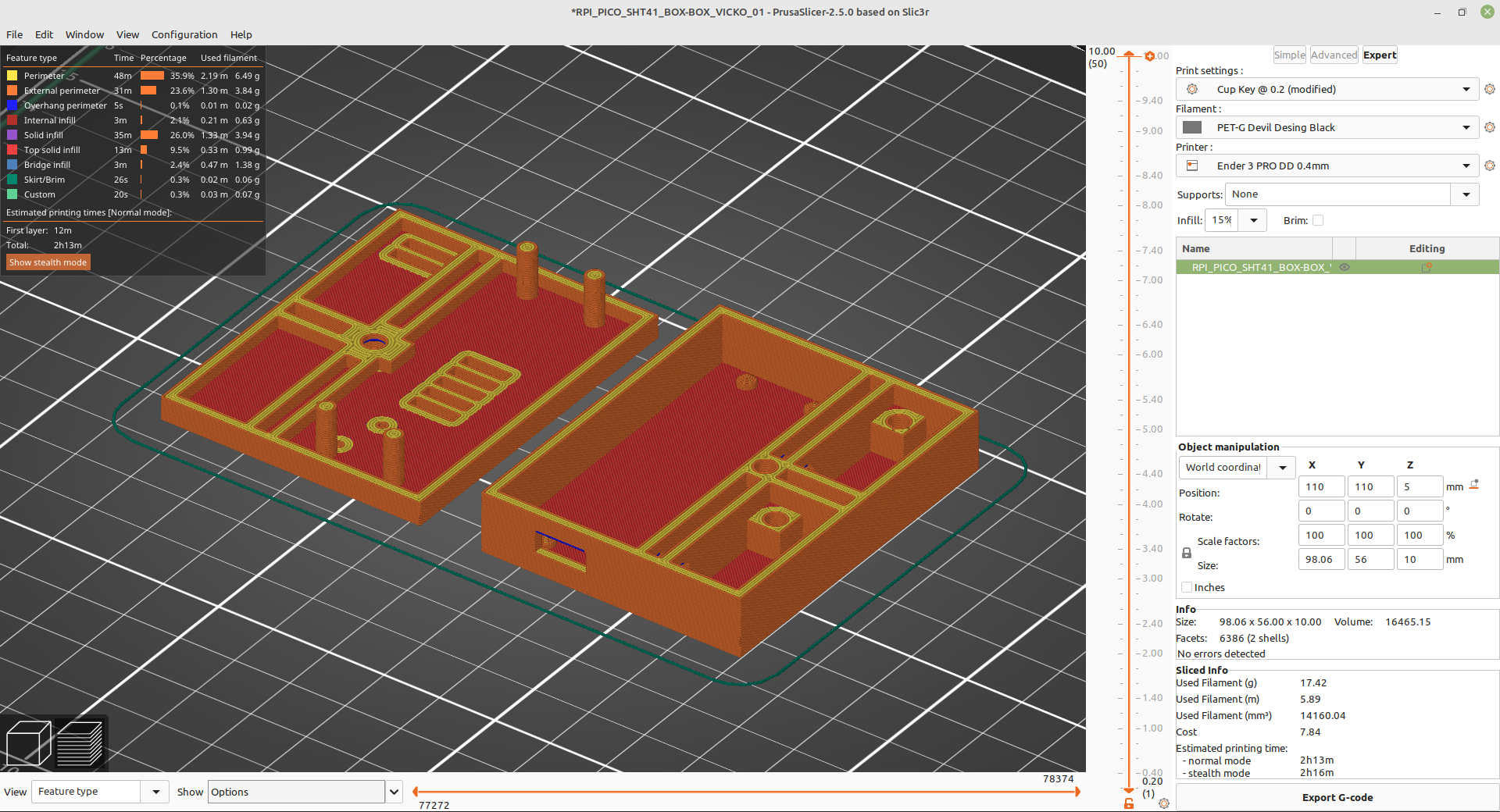Open Show Options dropdown
Image resolution: width=1500 pixels, height=812 pixels.
(x=394, y=792)
